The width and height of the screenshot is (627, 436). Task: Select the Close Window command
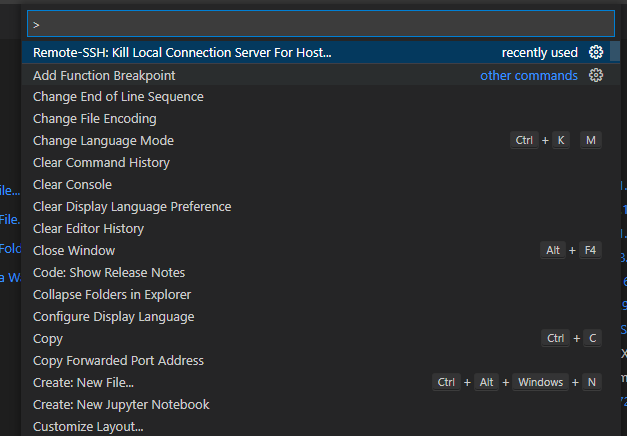pyautogui.click(x=74, y=251)
